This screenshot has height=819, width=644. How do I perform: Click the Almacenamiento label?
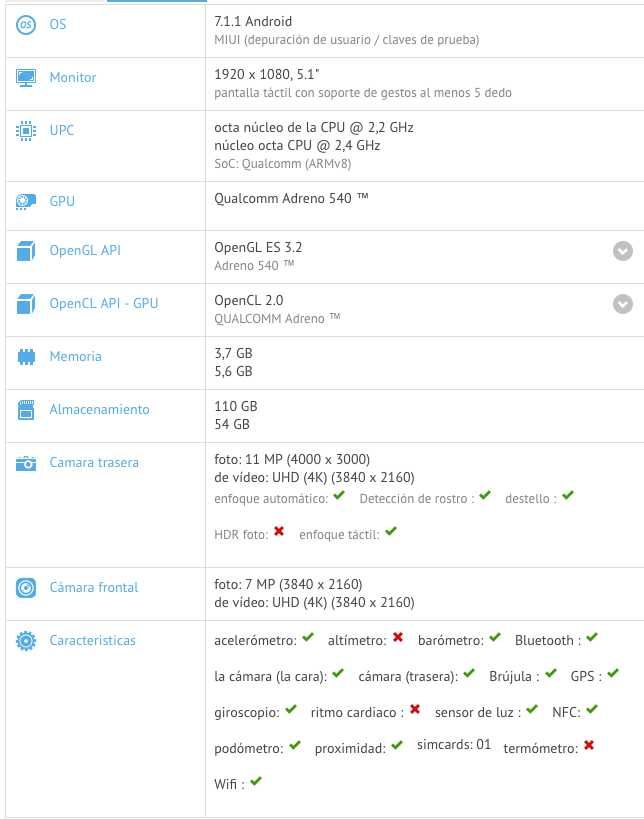click(99, 410)
